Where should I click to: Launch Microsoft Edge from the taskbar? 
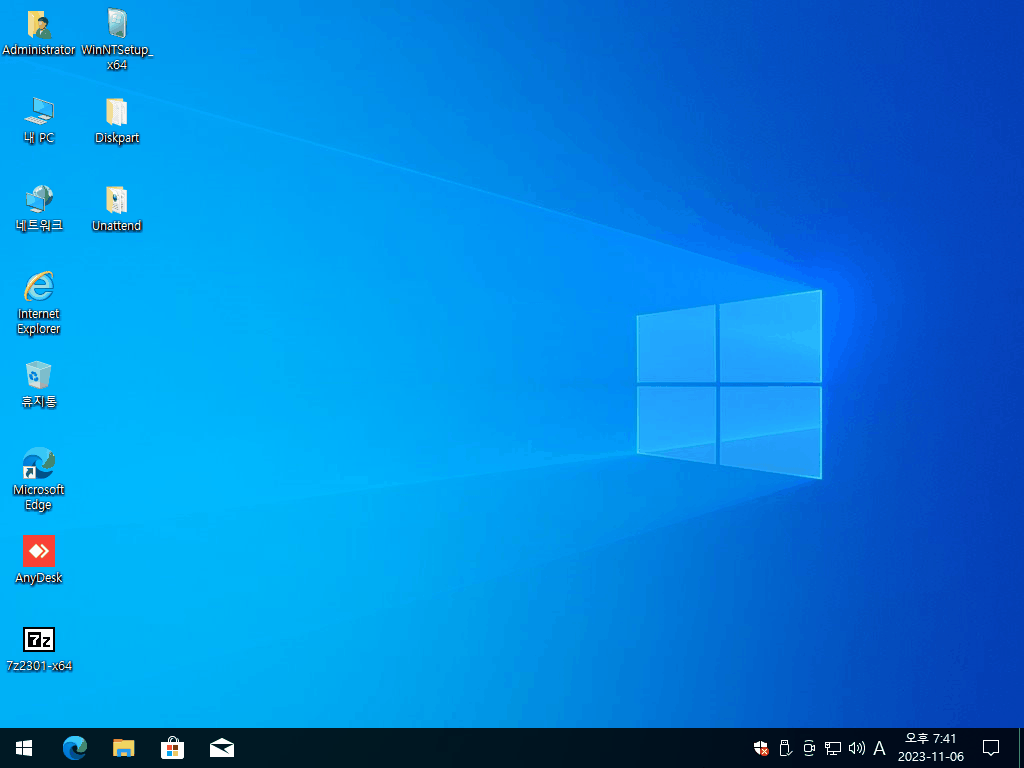(74, 748)
